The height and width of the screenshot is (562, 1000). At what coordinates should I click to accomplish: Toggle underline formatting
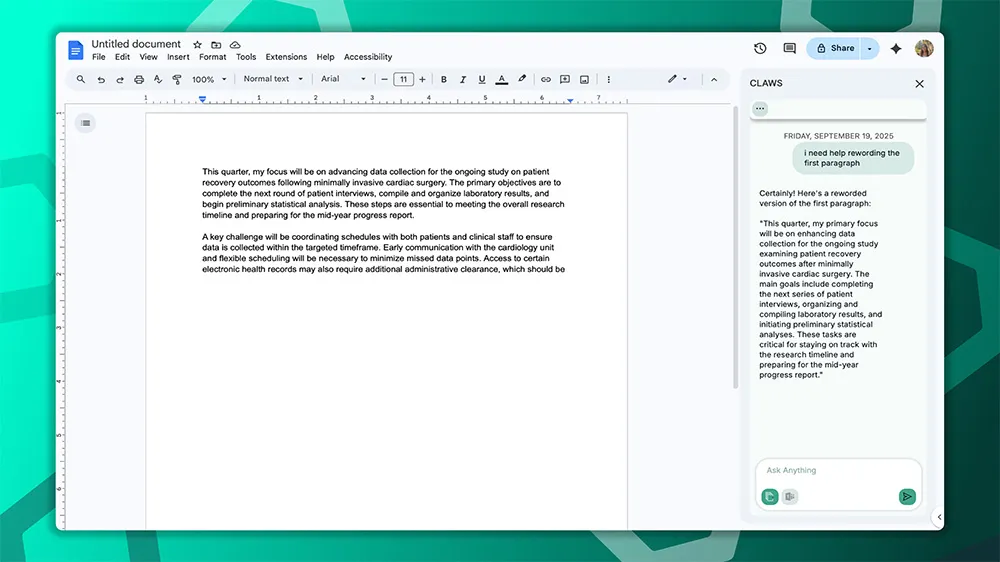[x=482, y=80]
